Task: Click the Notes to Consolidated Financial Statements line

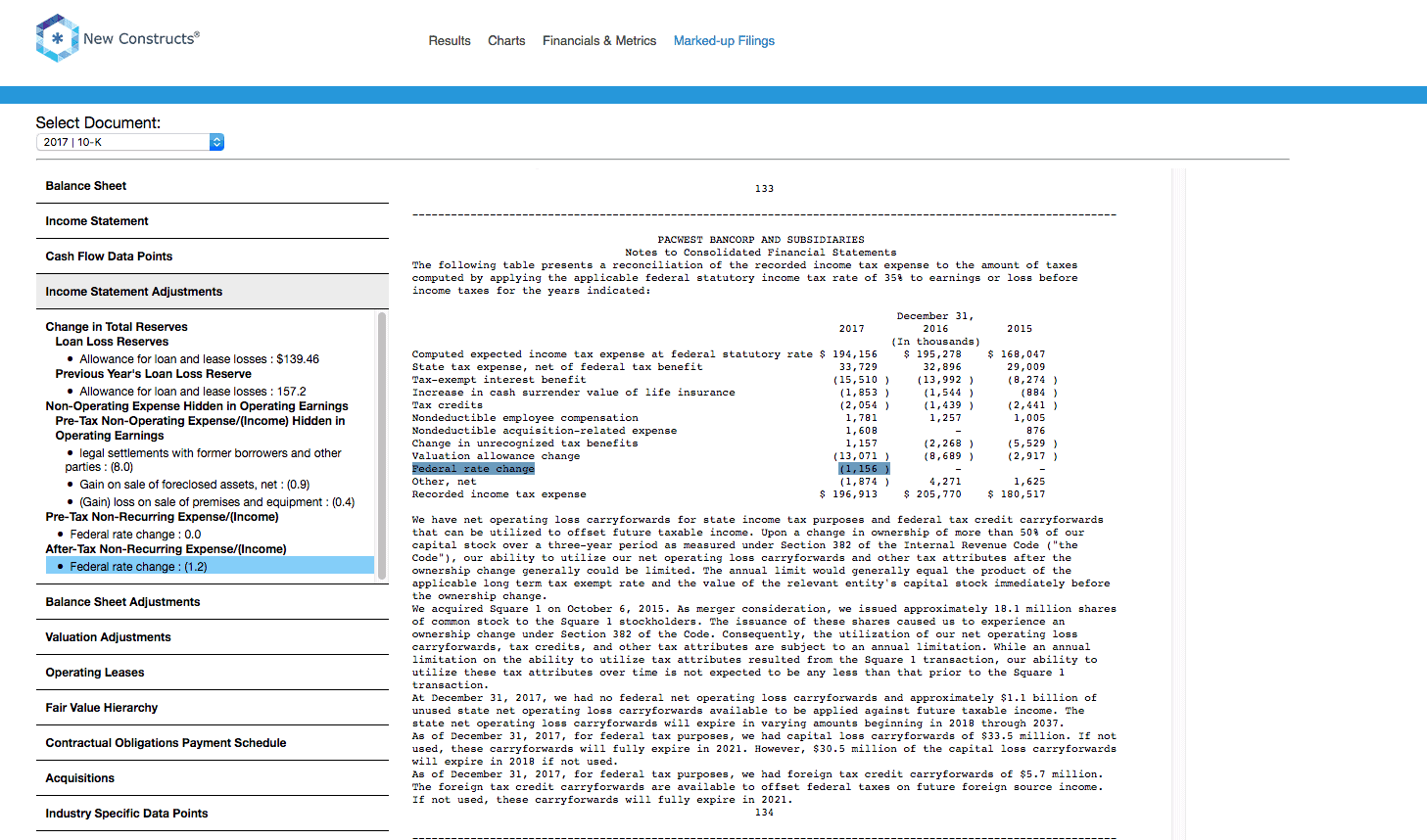Action: tap(761, 253)
